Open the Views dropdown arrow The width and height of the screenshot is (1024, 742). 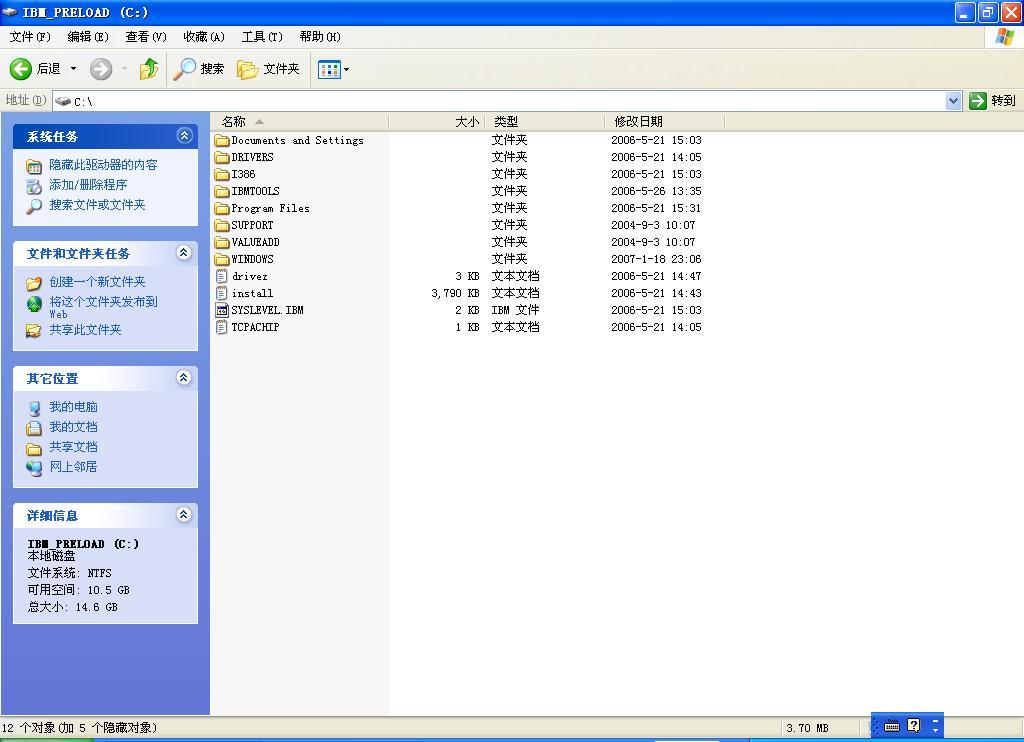[x=346, y=69]
